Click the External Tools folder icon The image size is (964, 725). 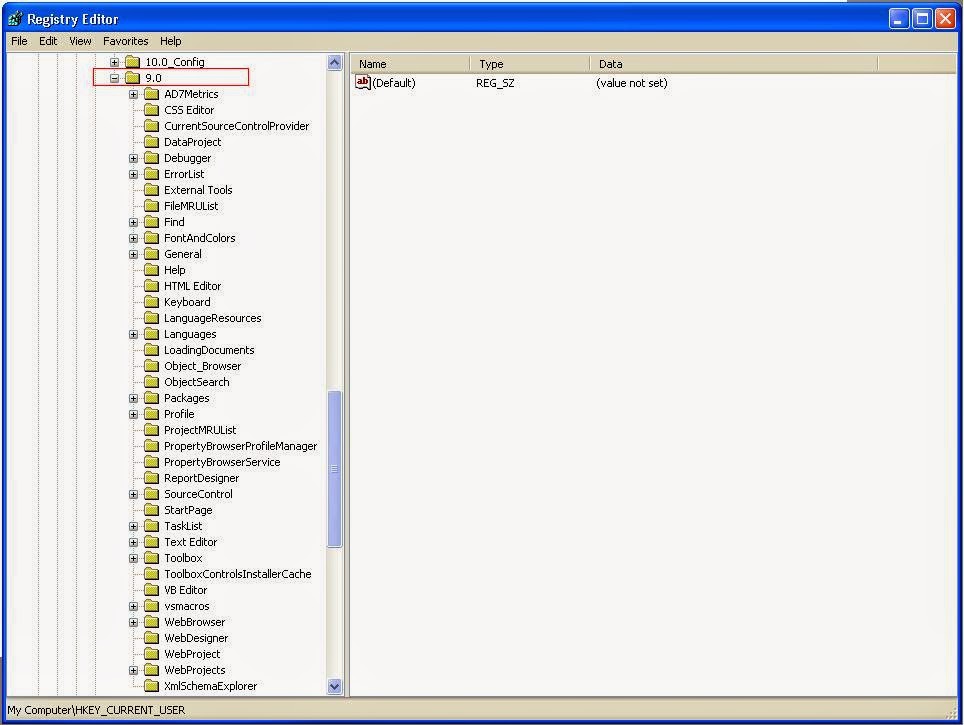tap(151, 189)
